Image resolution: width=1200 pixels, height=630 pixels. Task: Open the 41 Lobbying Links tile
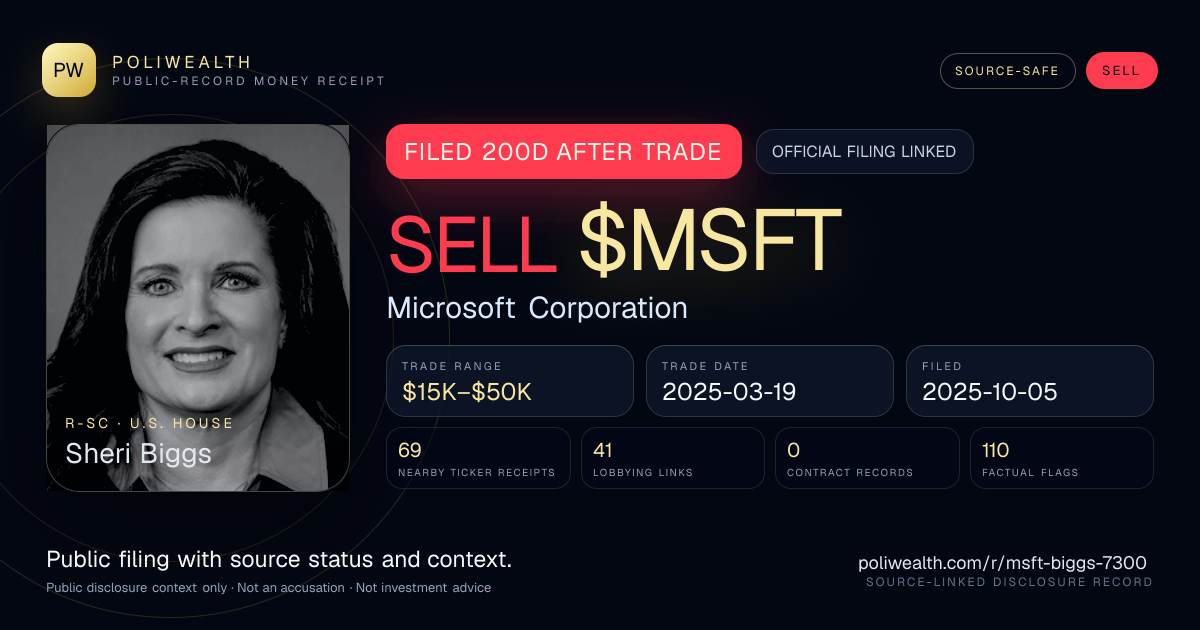tap(673, 458)
